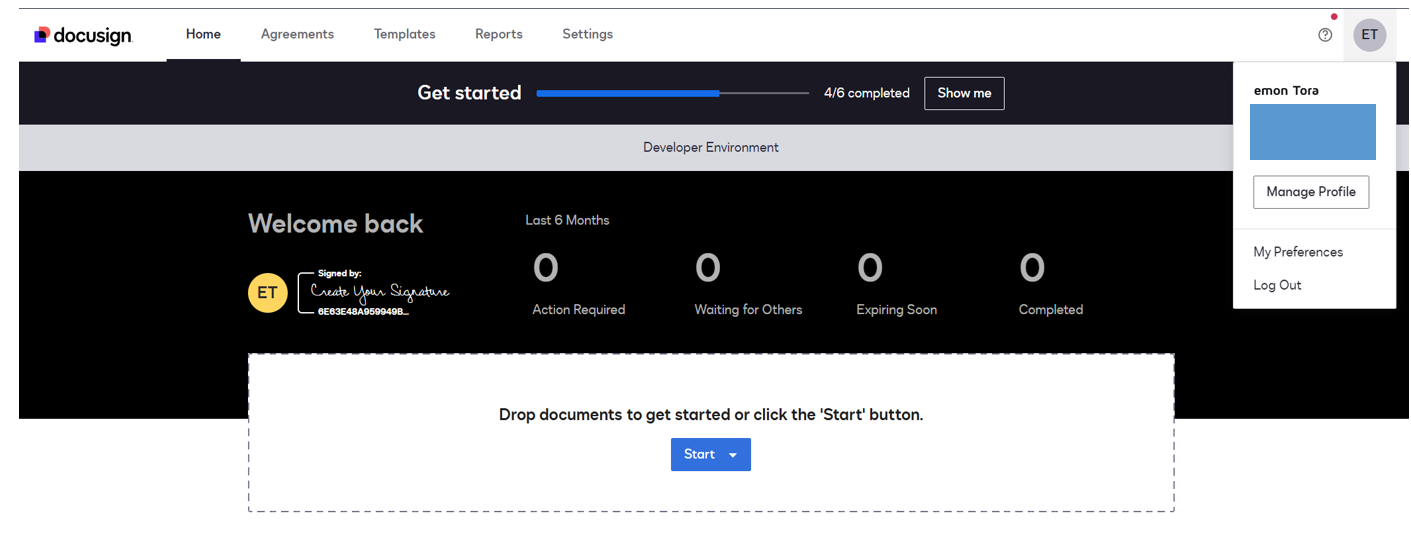Click the 'Get started' heading
Image resolution: width=1411 pixels, height=554 pixels.
[469, 93]
